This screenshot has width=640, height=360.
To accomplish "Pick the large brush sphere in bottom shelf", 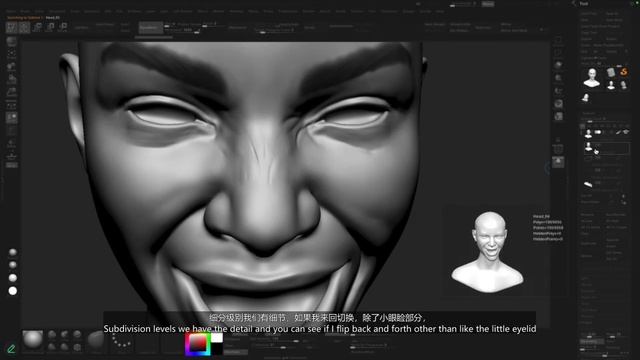I will 33,340.
